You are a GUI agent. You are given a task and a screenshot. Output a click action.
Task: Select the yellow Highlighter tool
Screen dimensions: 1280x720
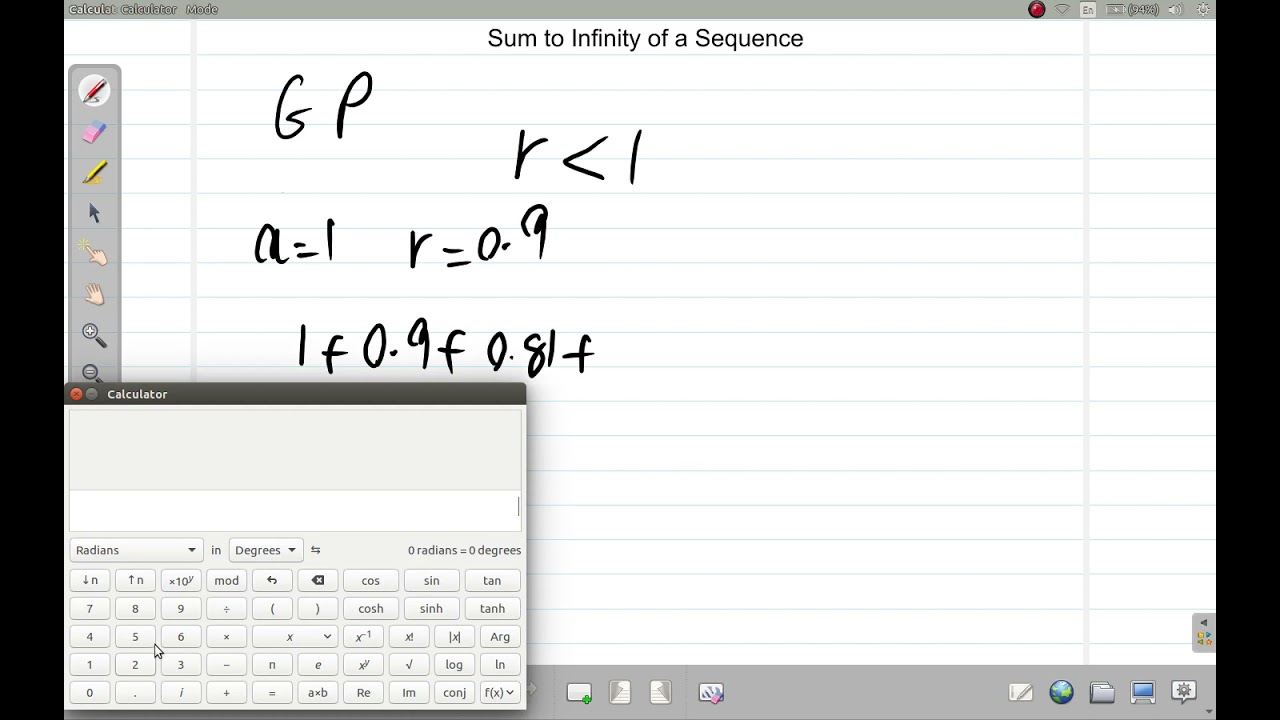coord(94,172)
